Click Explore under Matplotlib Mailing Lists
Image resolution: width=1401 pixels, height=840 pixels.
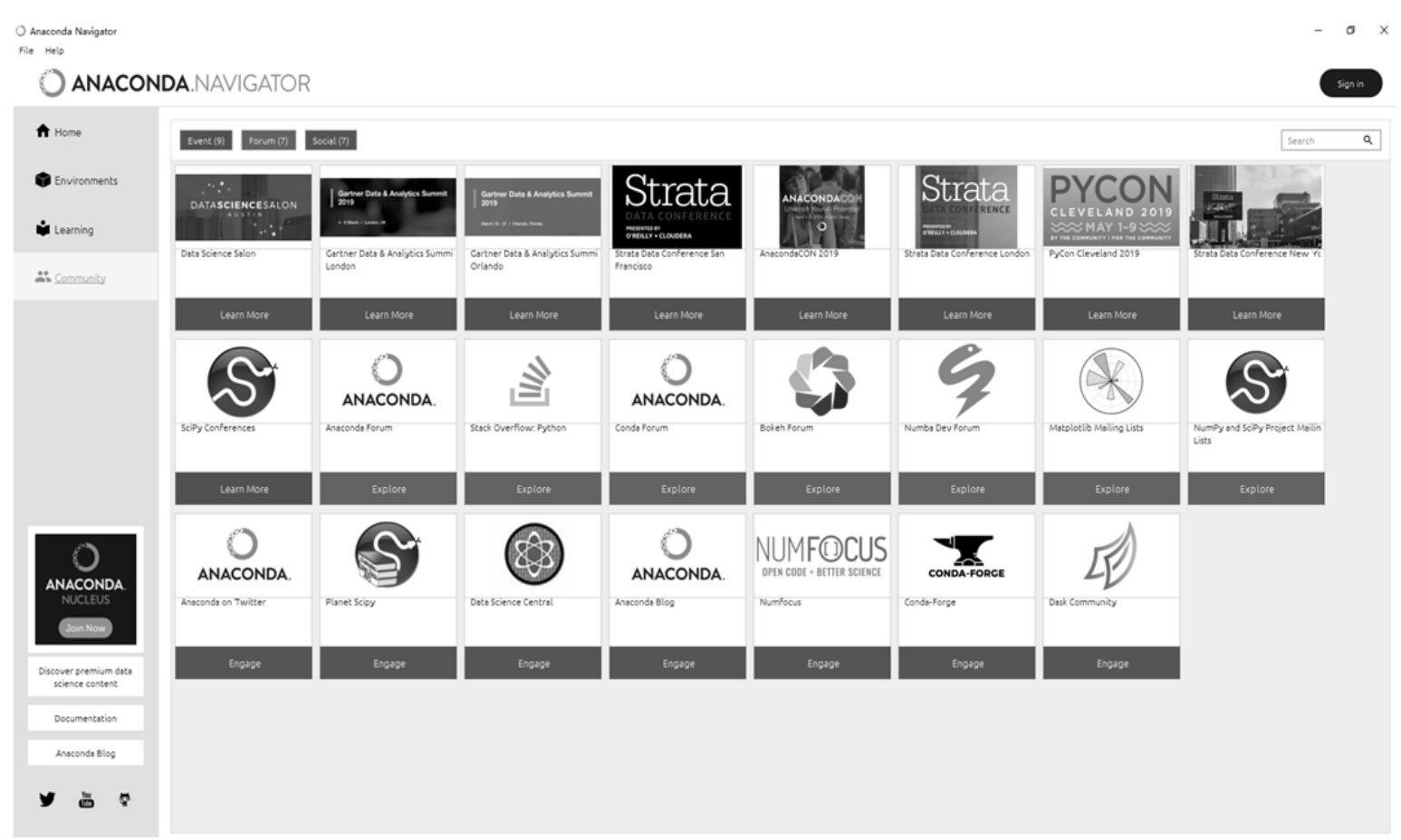[x=1112, y=489]
